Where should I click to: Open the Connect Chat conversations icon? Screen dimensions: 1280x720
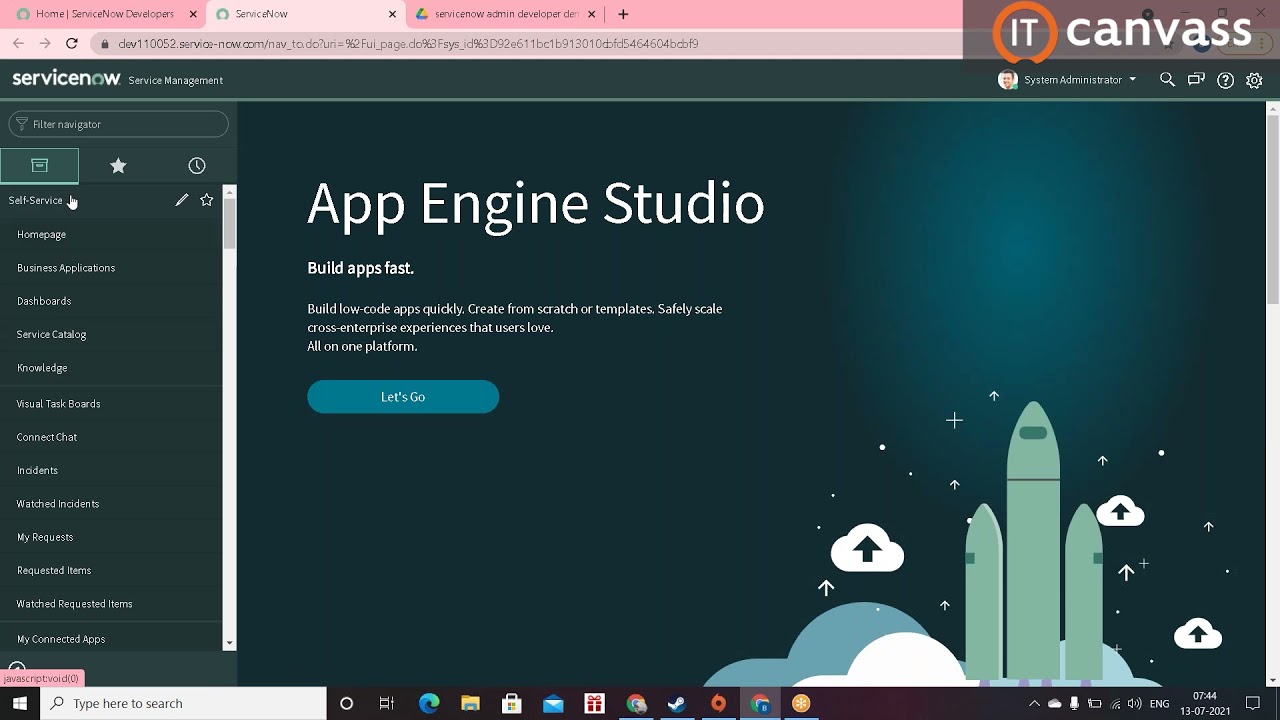click(x=1196, y=80)
